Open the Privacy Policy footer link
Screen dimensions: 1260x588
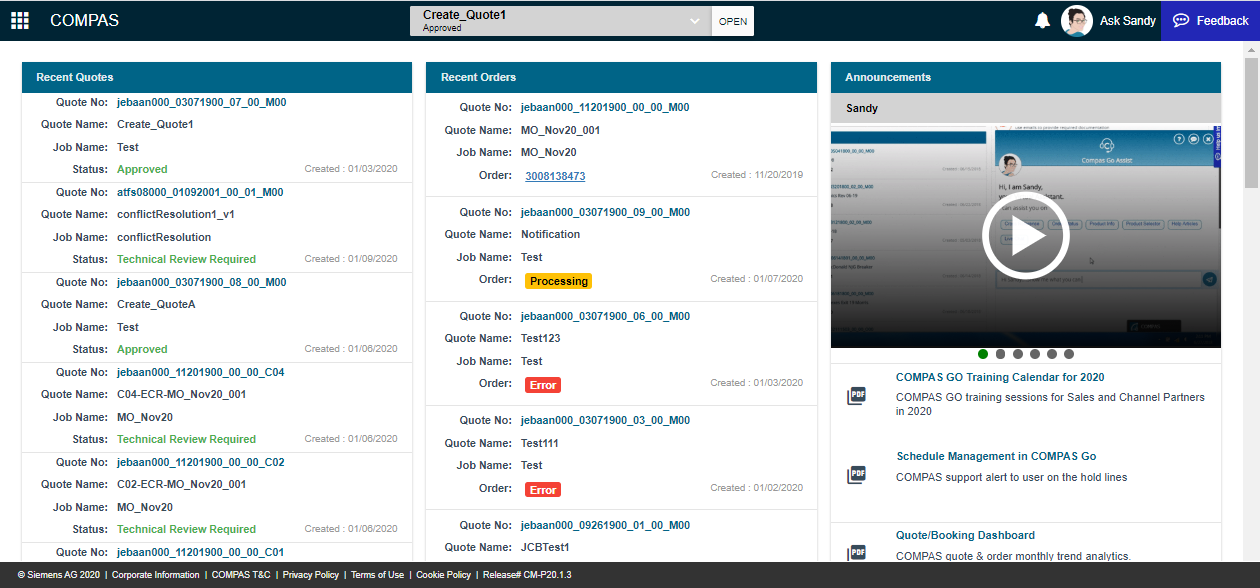click(x=311, y=574)
